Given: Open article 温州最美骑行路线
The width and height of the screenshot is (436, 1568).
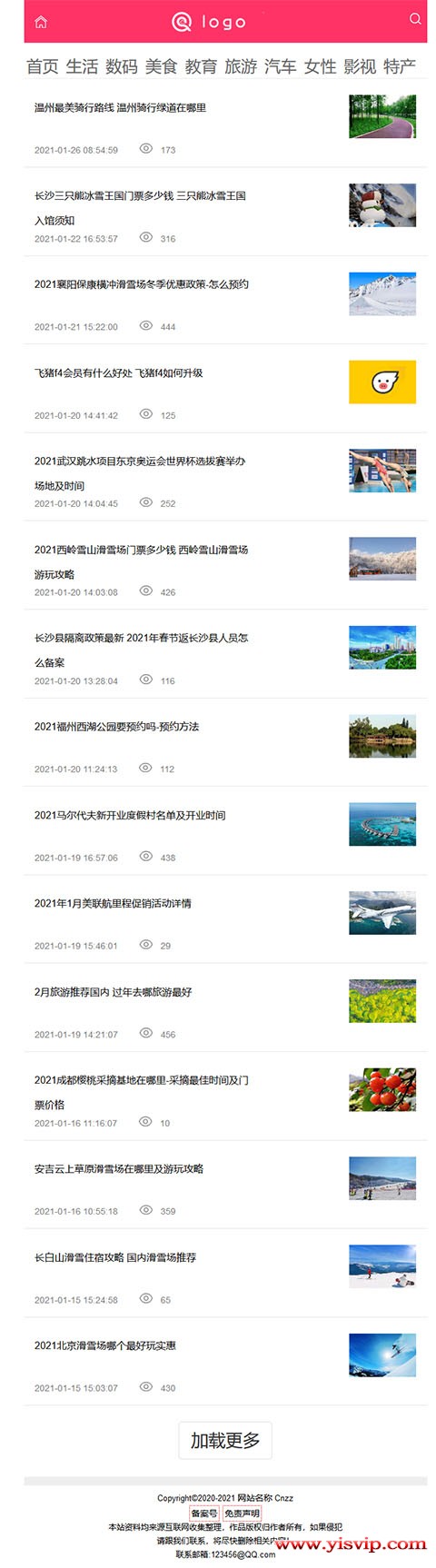Looking at the screenshot, I should [120, 107].
